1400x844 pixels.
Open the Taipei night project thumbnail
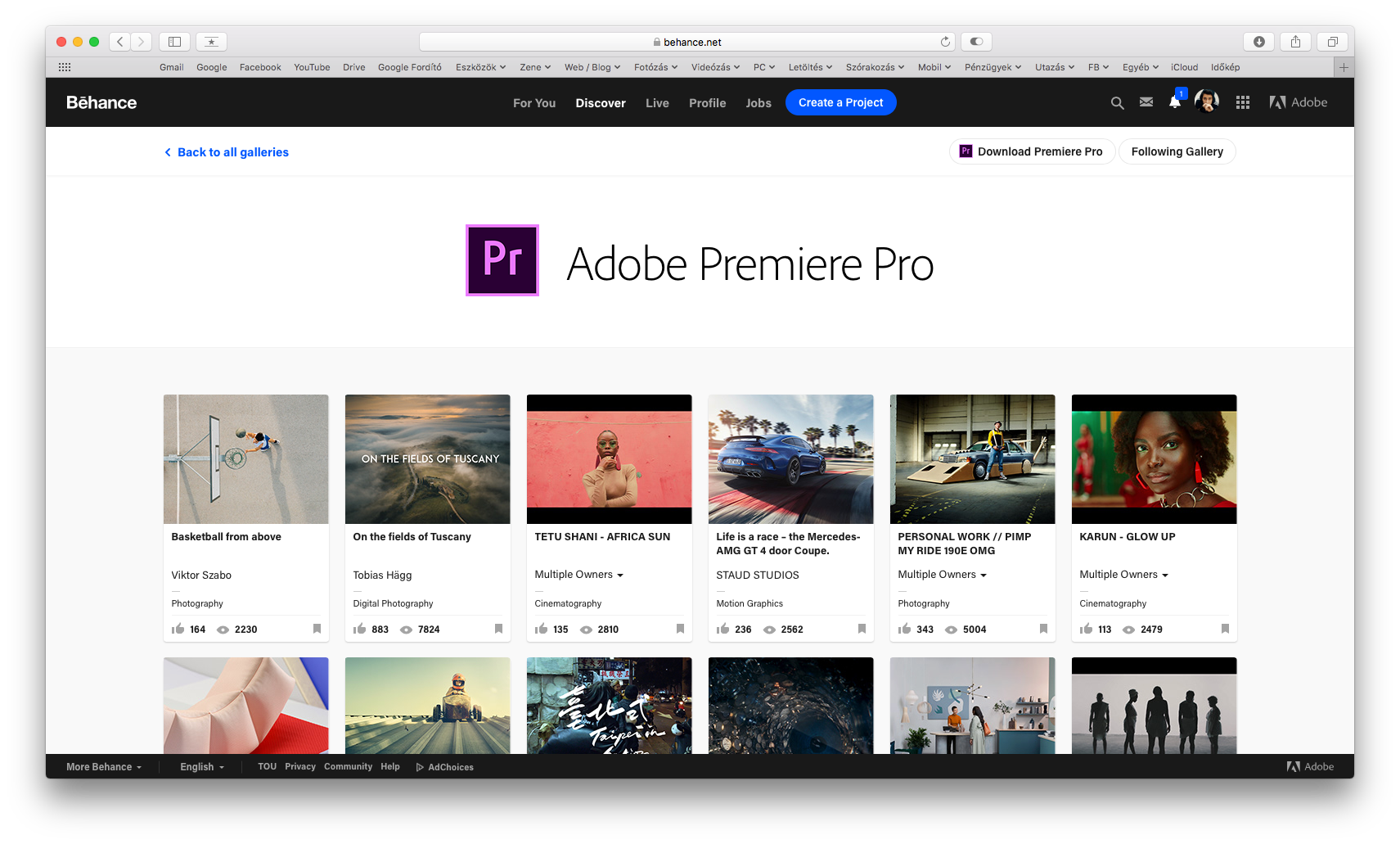(609, 706)
